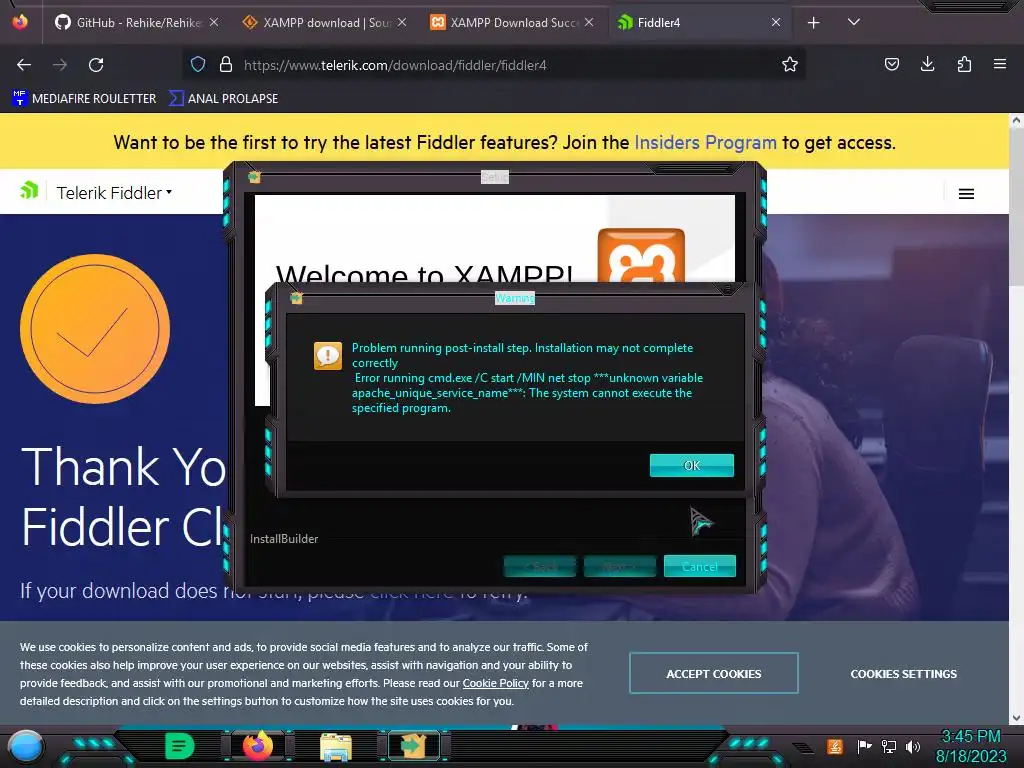Open the volume speaker icon
The height and width of the screenshot is (768, 1024).
(x=913, y=746)
